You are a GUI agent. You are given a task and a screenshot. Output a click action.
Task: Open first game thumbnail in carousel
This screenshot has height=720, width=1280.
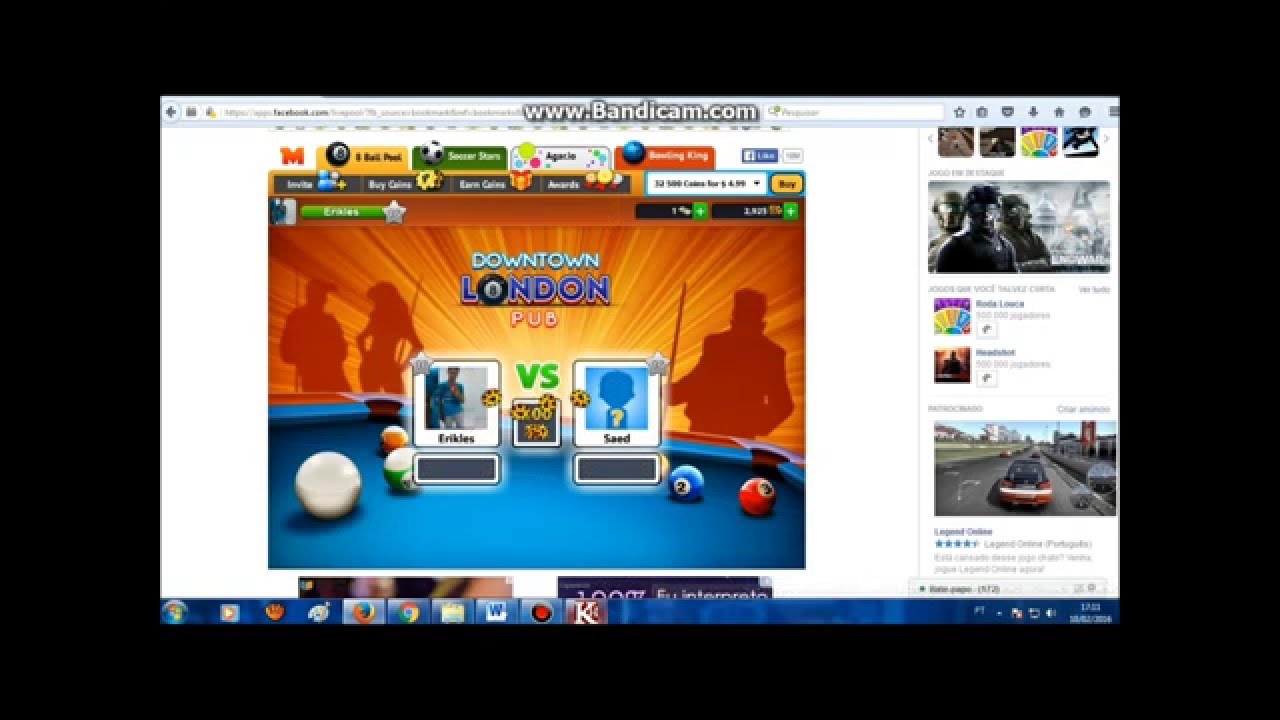956,141
